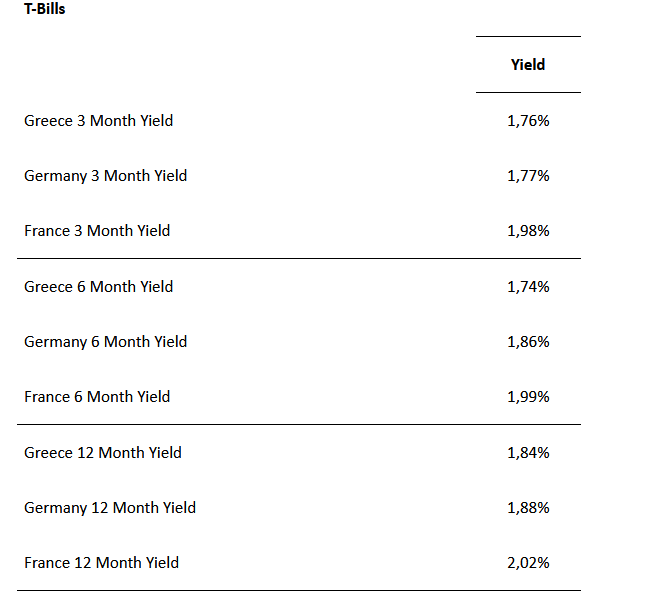The width and height of the screenshot is (665, 616).
Task: Select the 1,76% yield value
Action: [x=528, y=121]
